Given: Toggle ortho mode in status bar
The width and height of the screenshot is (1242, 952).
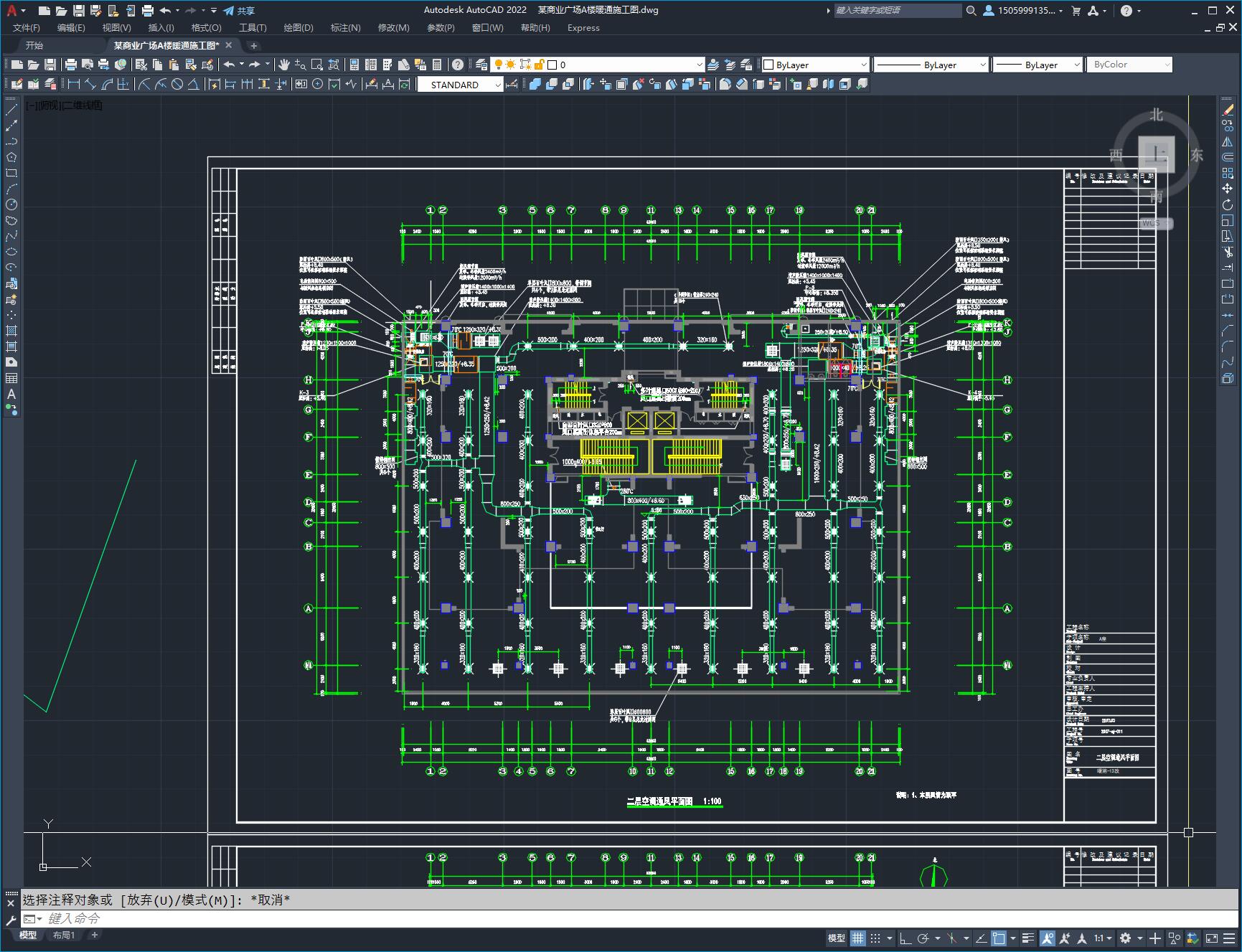Looking at the screenshot, I should click(x=905, y=938).
